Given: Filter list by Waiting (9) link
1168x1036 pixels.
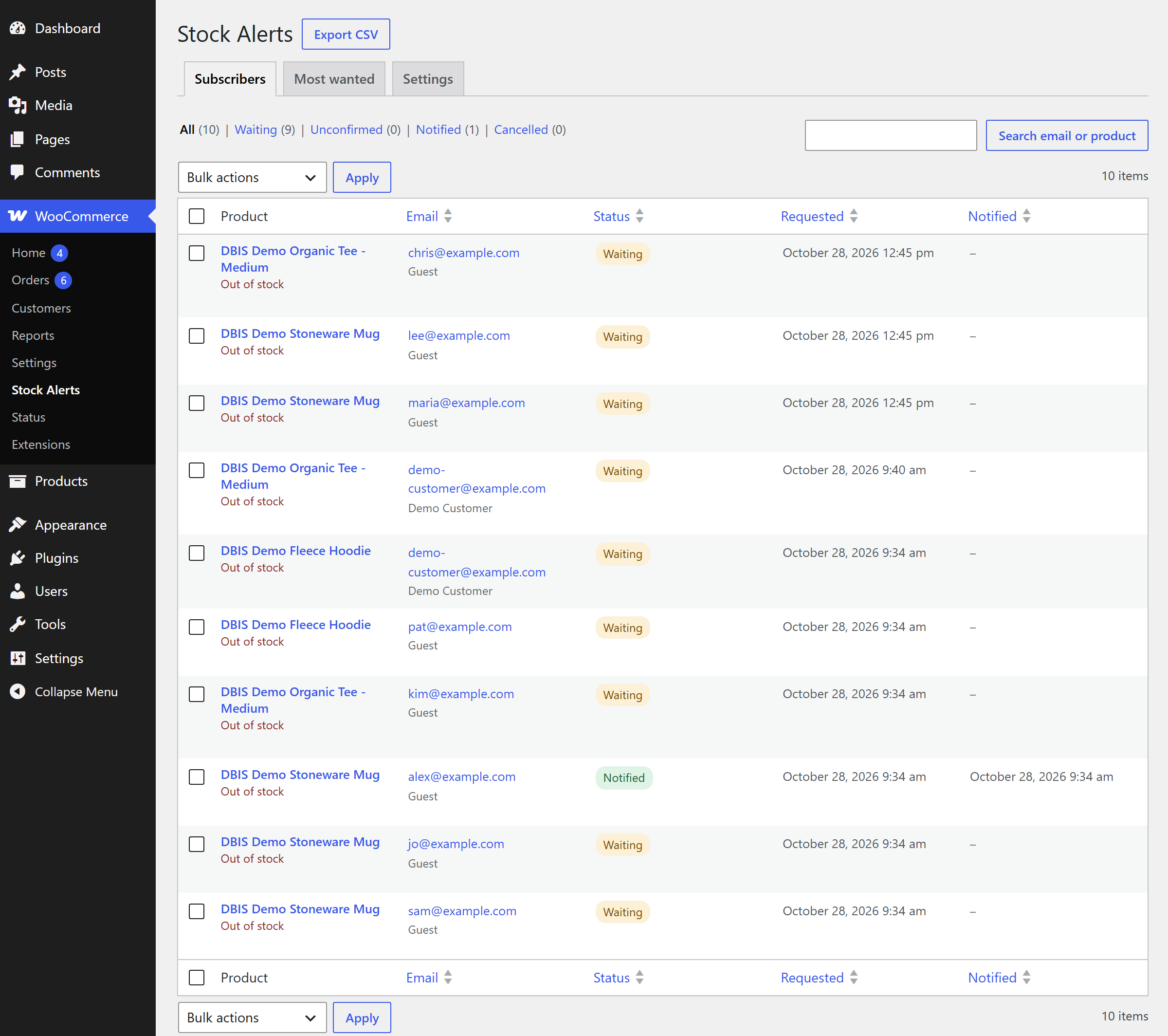Looking at the screenshot, I should pos(265,130).
